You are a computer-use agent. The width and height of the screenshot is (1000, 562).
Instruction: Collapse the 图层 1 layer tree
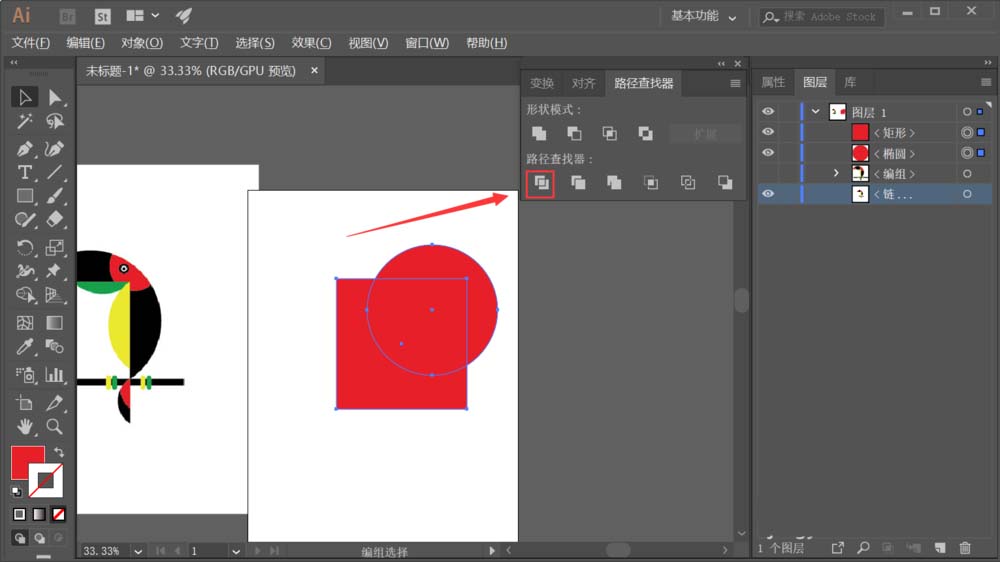click(815, 112)
